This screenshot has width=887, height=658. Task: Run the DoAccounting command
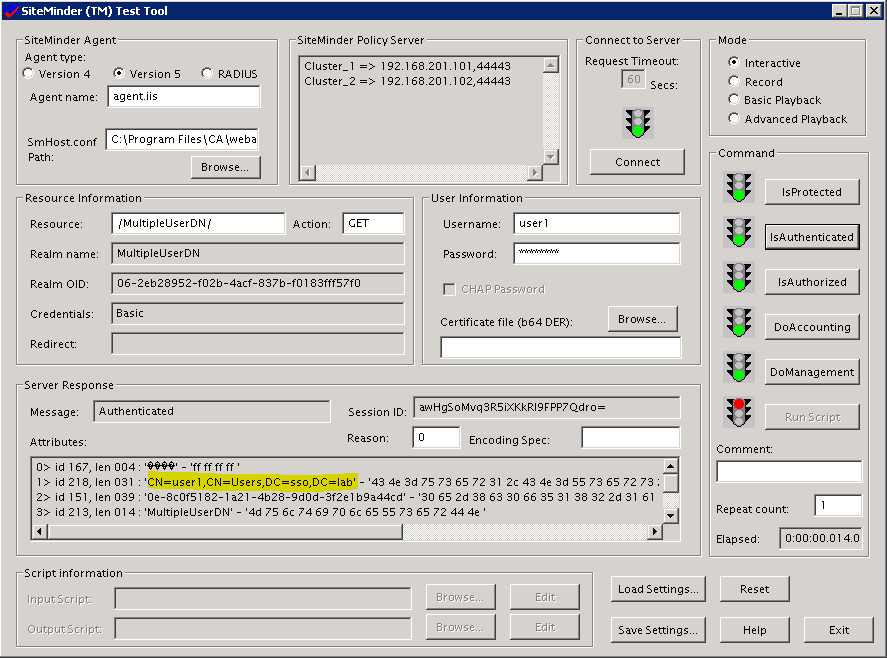click(812, 327)
